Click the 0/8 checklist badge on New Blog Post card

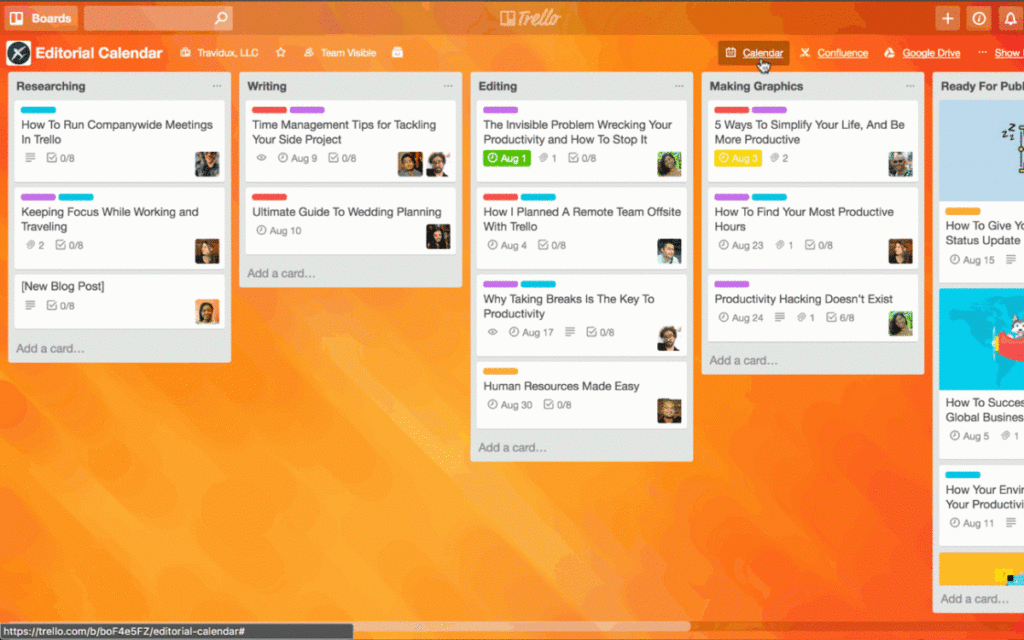(60, 306)
